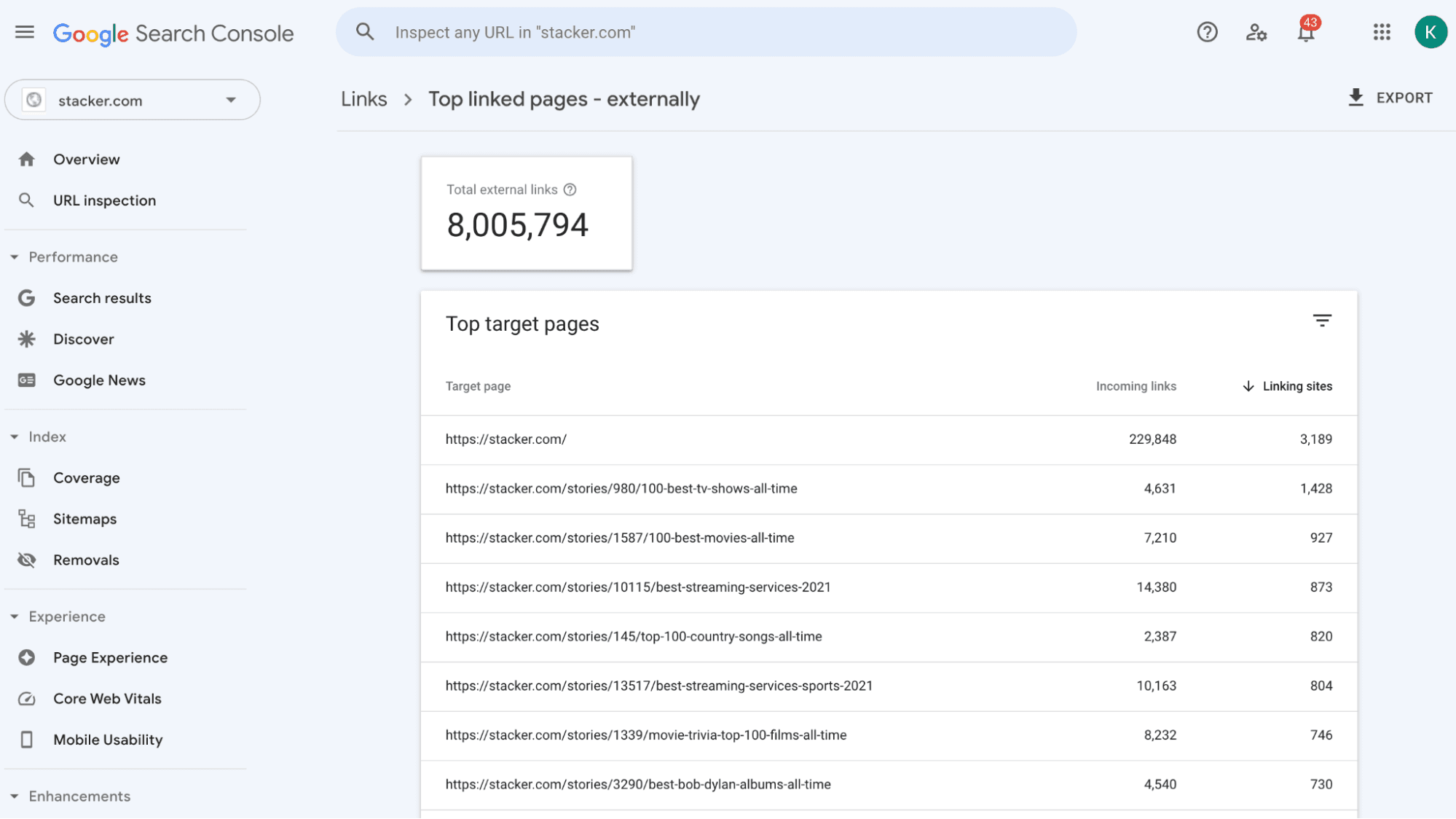
Task: Open the hamburger navigation menu
Action: pos(25,32)
